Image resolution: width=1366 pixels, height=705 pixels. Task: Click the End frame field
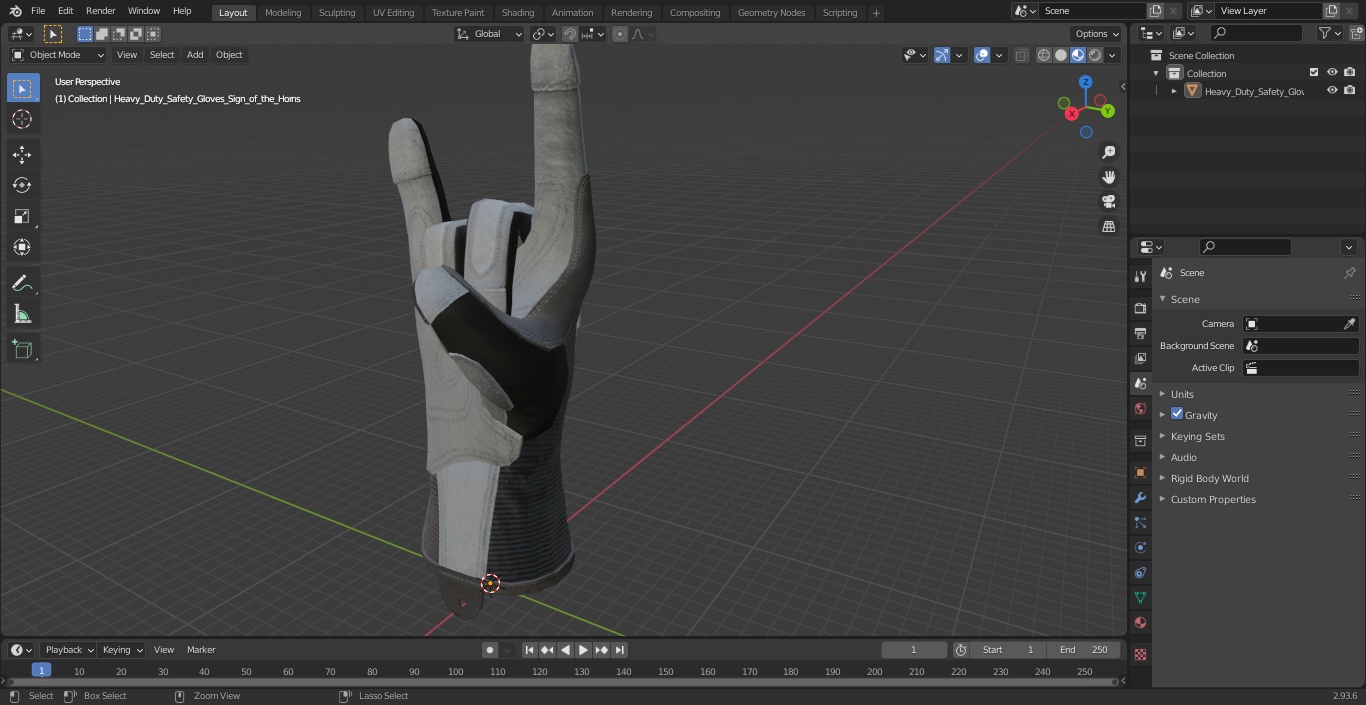click(1083, 650)
